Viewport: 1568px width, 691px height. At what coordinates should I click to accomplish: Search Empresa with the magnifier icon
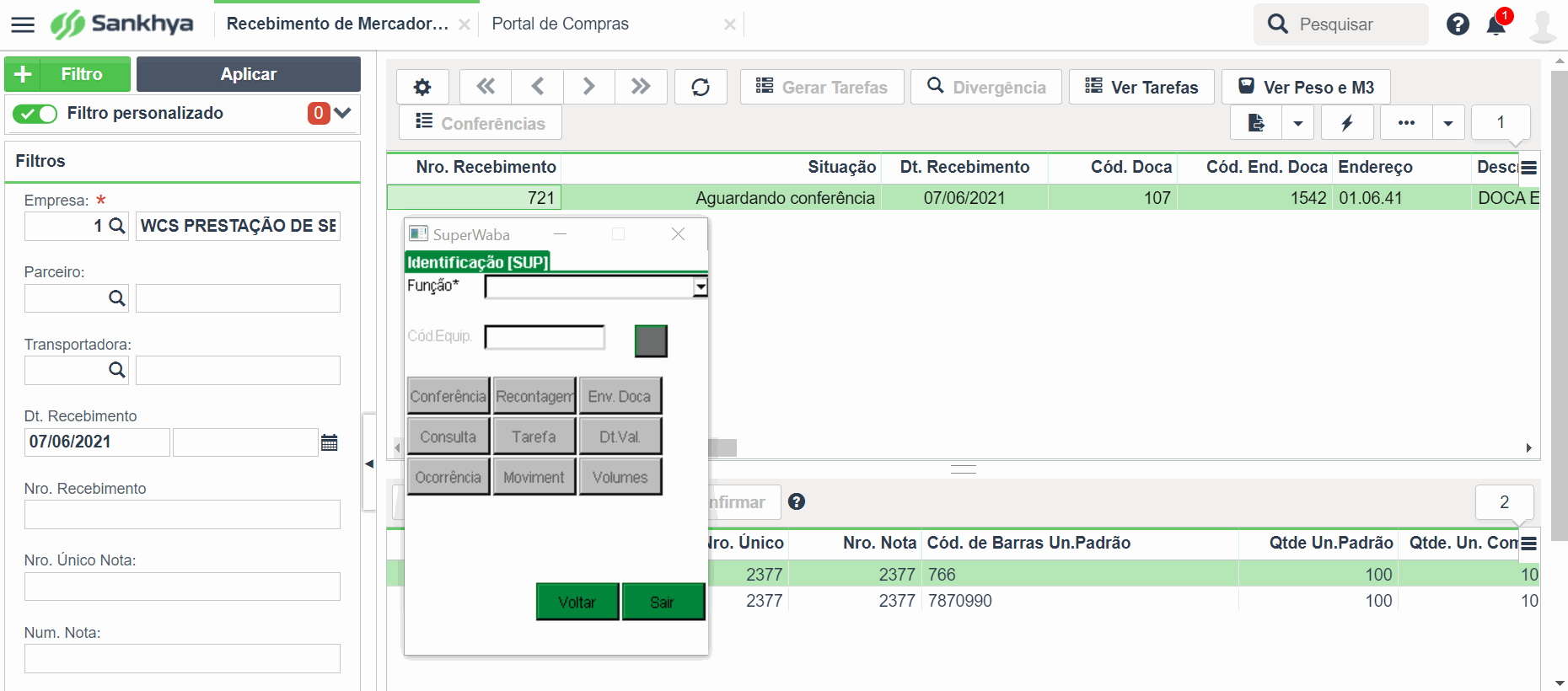click(x=117, y=226)
